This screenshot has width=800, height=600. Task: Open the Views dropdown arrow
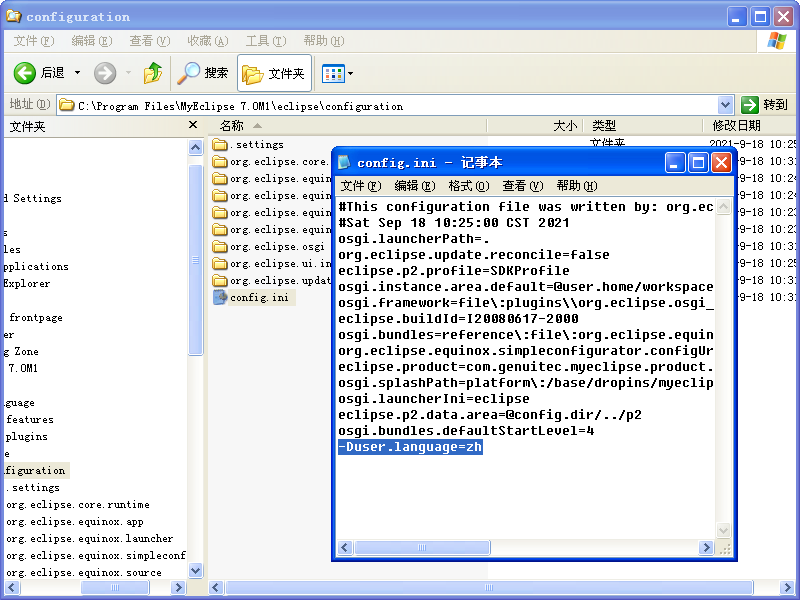point(350,73)
